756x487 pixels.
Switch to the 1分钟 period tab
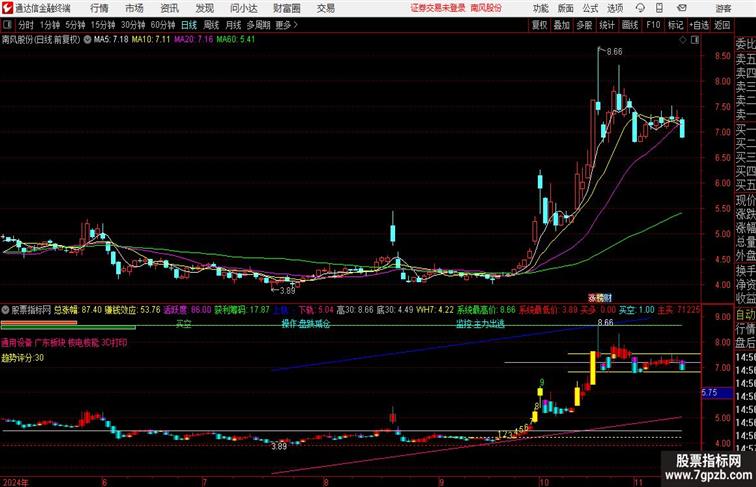tap(50, 25)
